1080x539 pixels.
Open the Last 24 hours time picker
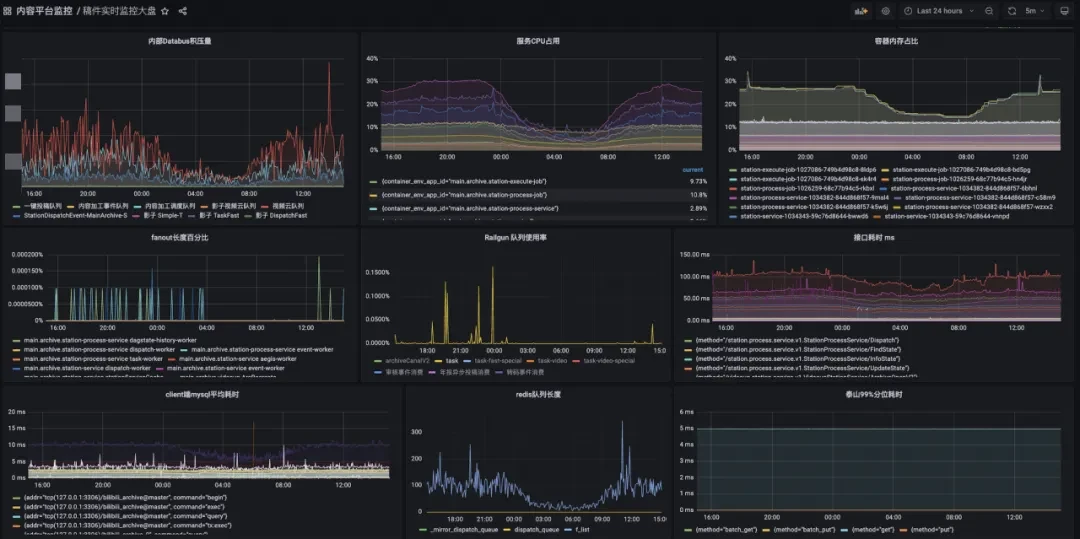point(940,11)
